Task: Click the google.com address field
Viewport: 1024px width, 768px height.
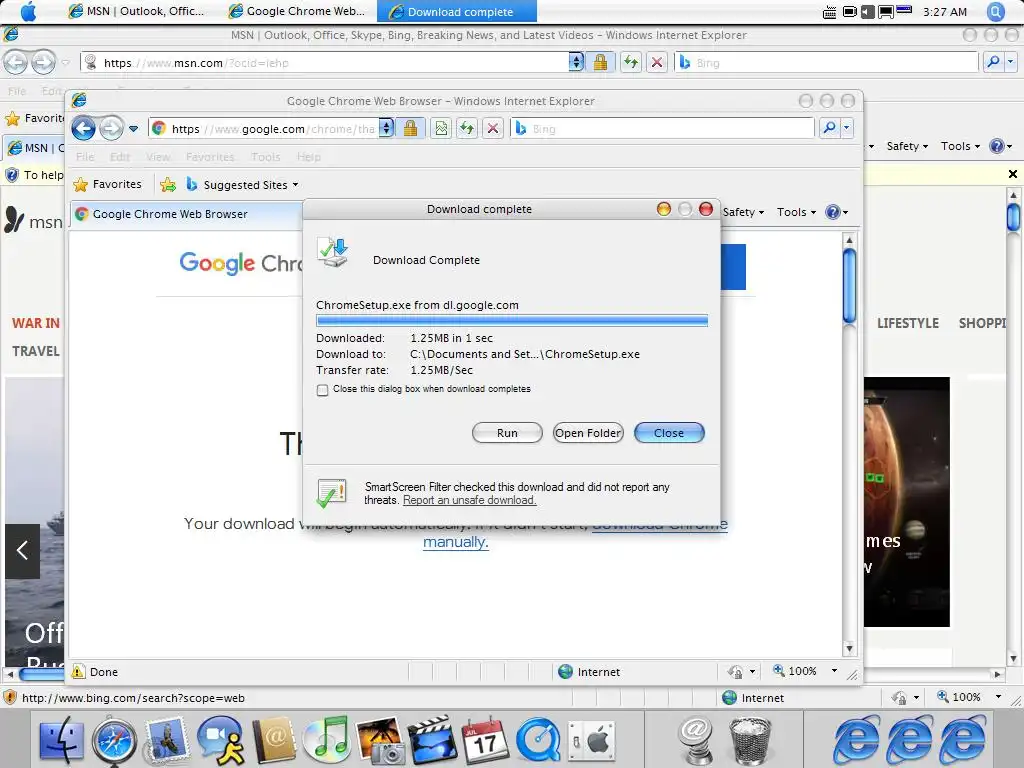Action: click(264, 129)
